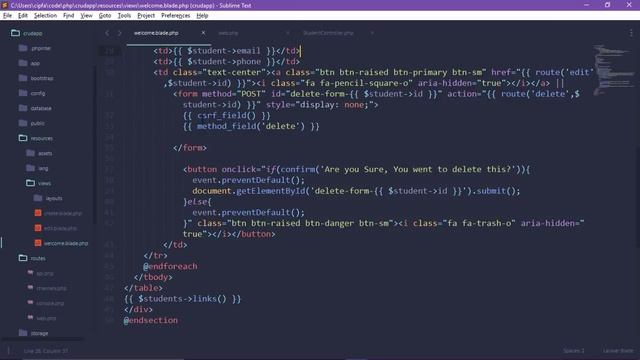Open the View menu
Viewport: 640px width, 360px height.
pyautogui.click(x=87, y=16)
